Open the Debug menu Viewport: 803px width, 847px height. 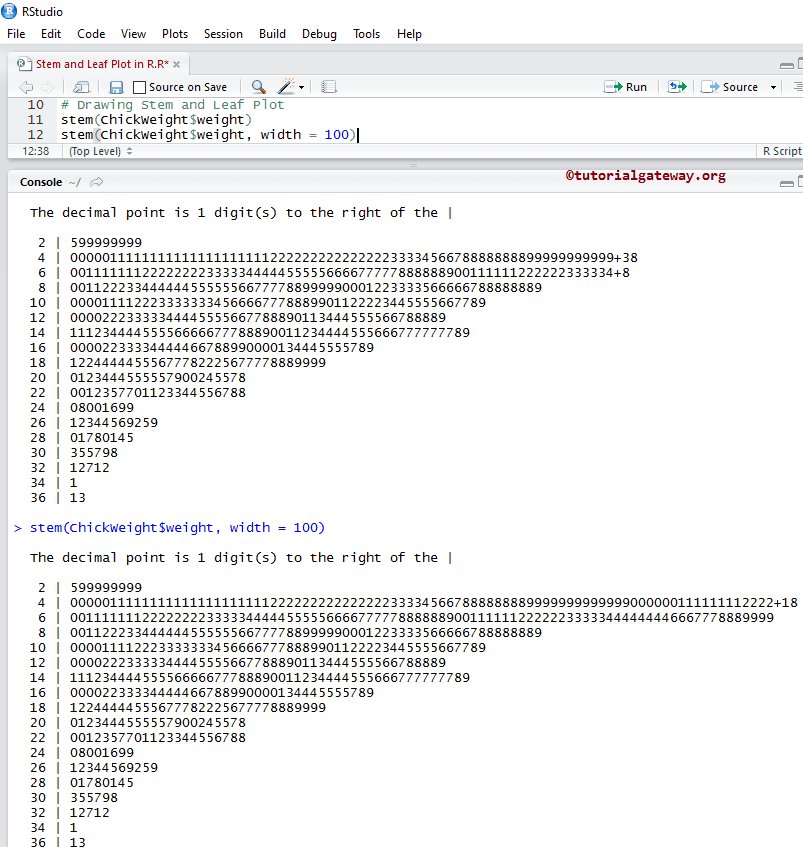pyautogui.click(x=319, y=34)
